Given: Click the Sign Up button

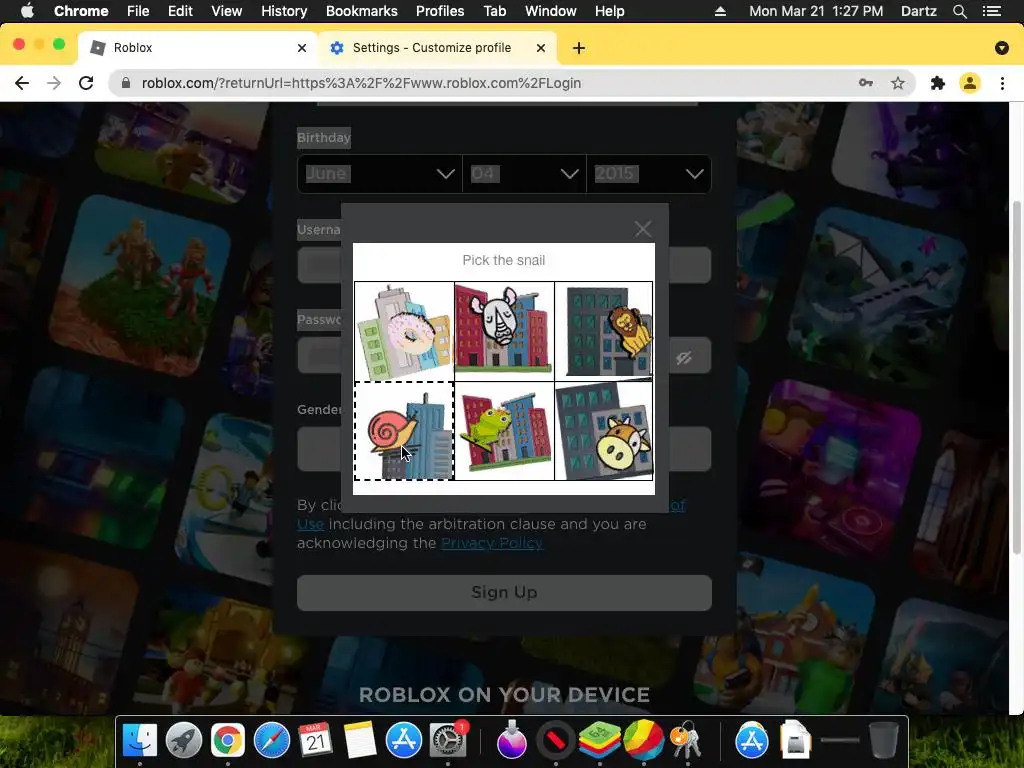Looking at the screenshot, I should [504, 592].
